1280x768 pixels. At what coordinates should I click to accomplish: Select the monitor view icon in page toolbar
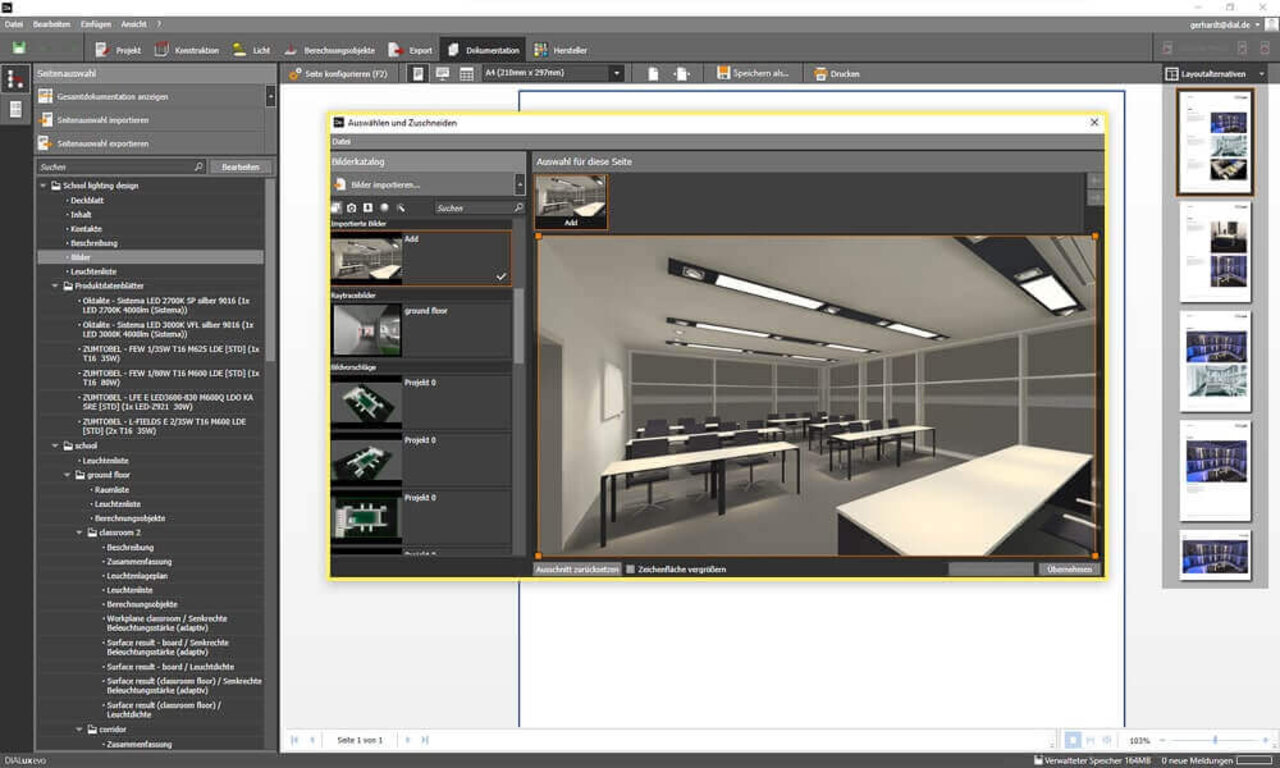442,74
